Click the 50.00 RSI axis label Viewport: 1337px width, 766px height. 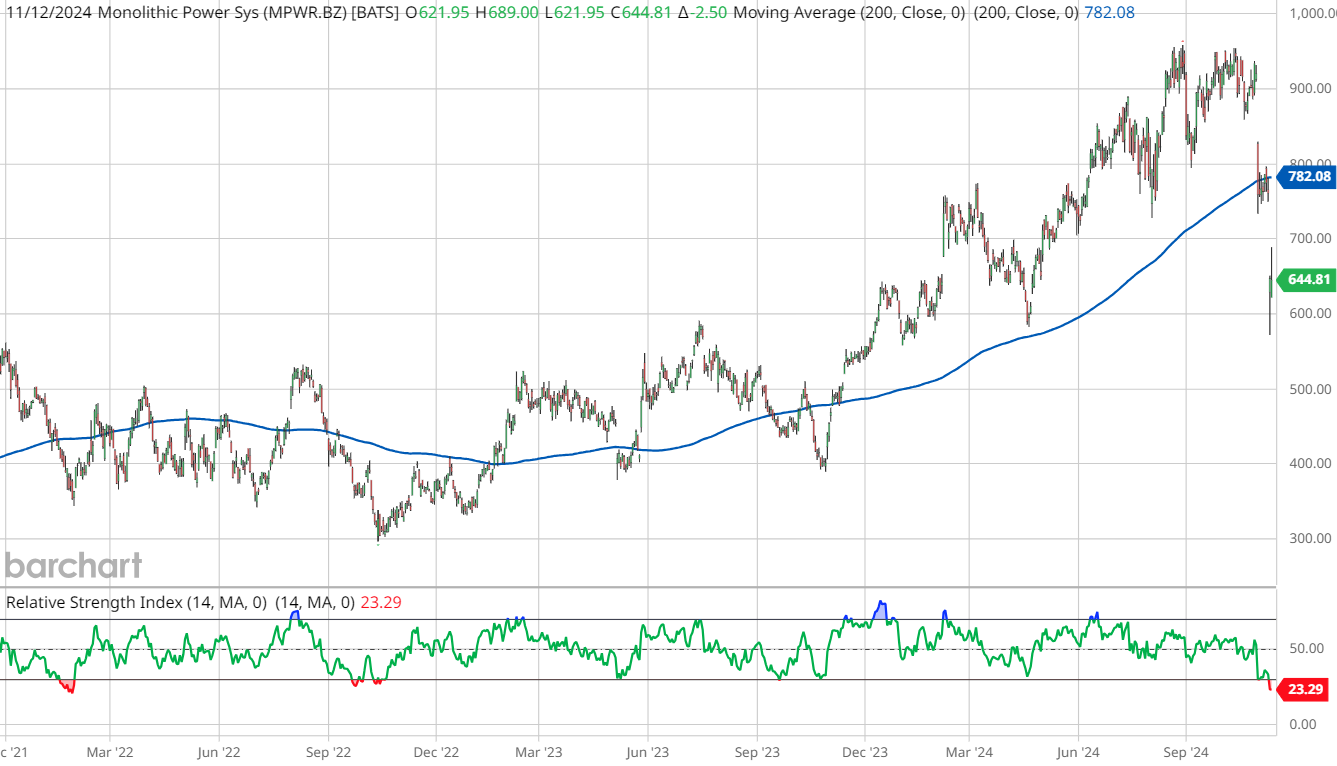point(1307,649)
